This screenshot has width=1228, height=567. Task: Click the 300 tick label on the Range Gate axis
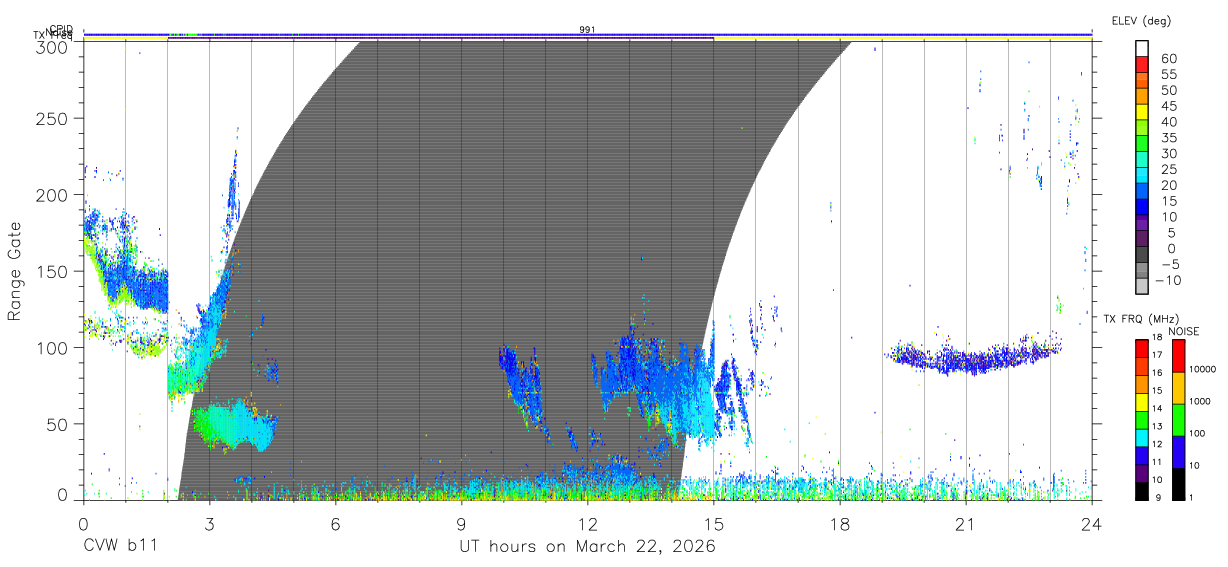click(52, 46)
